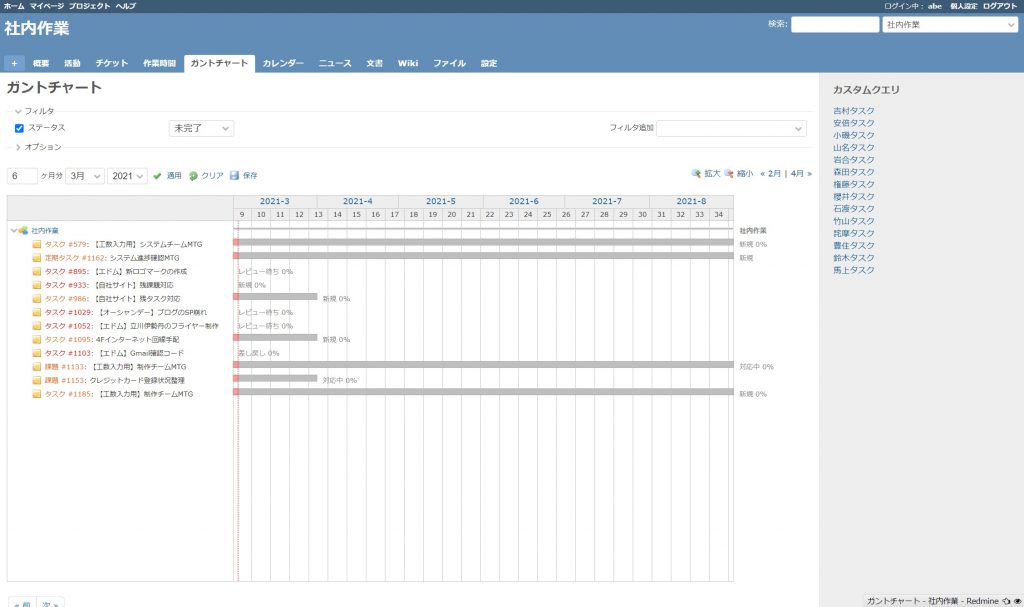The image size is (1024, 607).
Task: Open the 吉村タスク custom query
Action: [x=854, y=111]
